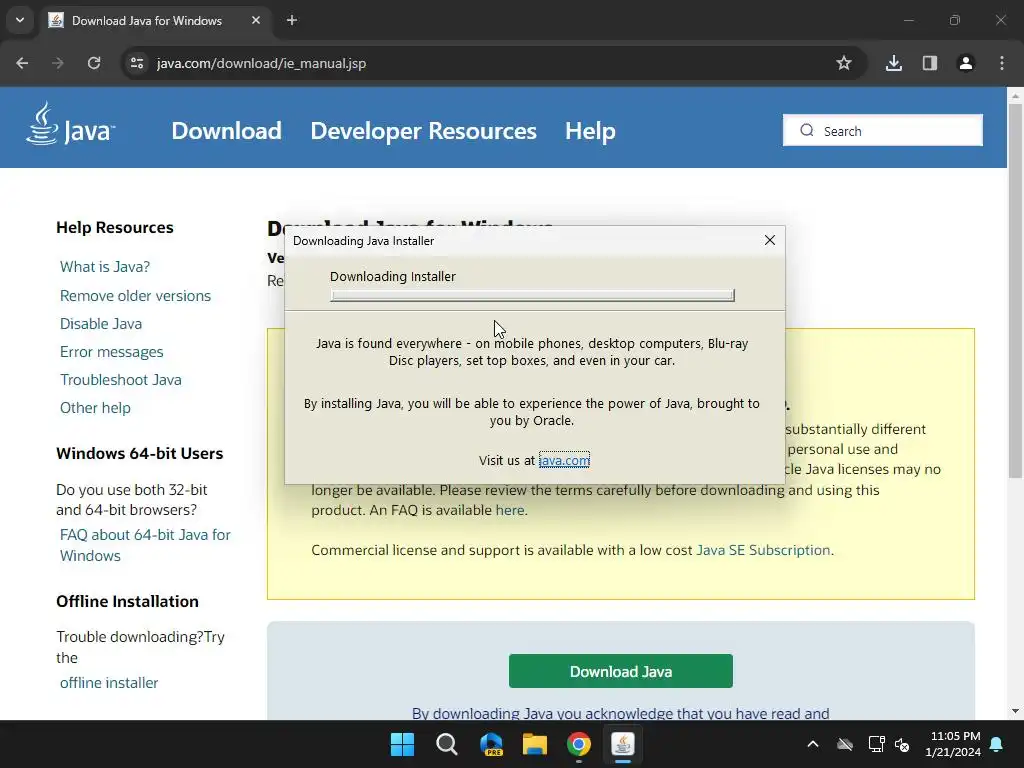Click the muted volume tray icon
This screenshot has height=768, width=1024.
[x=902, y=744]
